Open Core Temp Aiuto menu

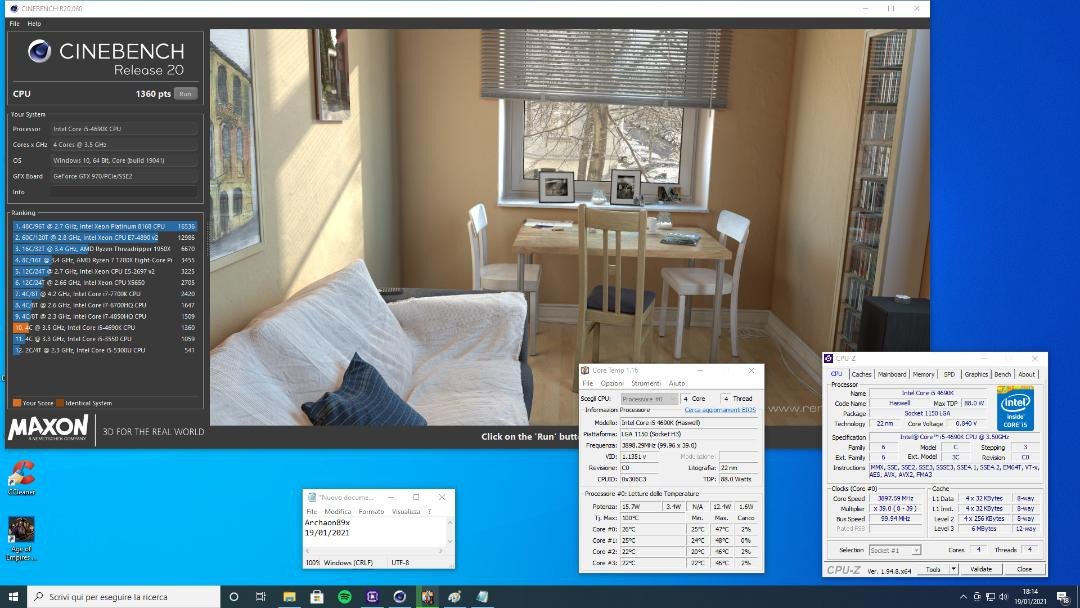click(677, 384)
